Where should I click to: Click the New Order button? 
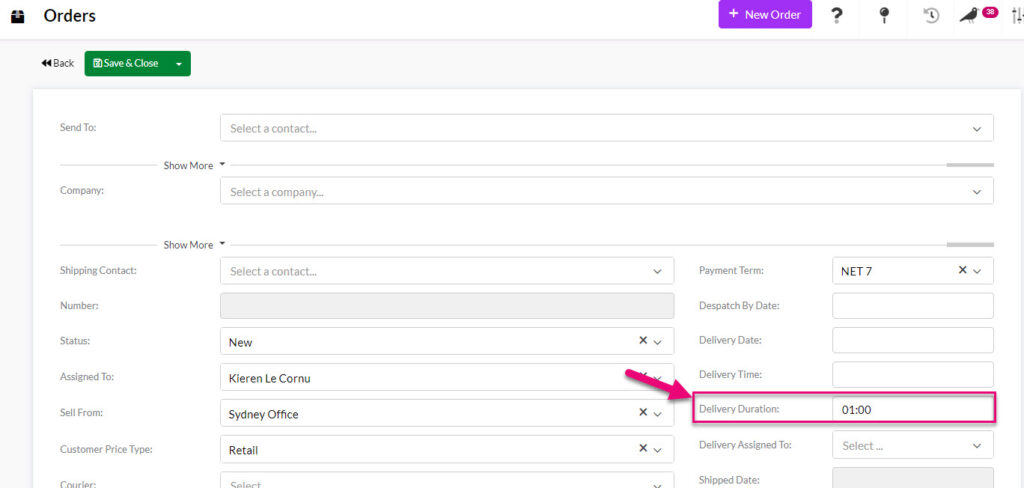(765, 14)
